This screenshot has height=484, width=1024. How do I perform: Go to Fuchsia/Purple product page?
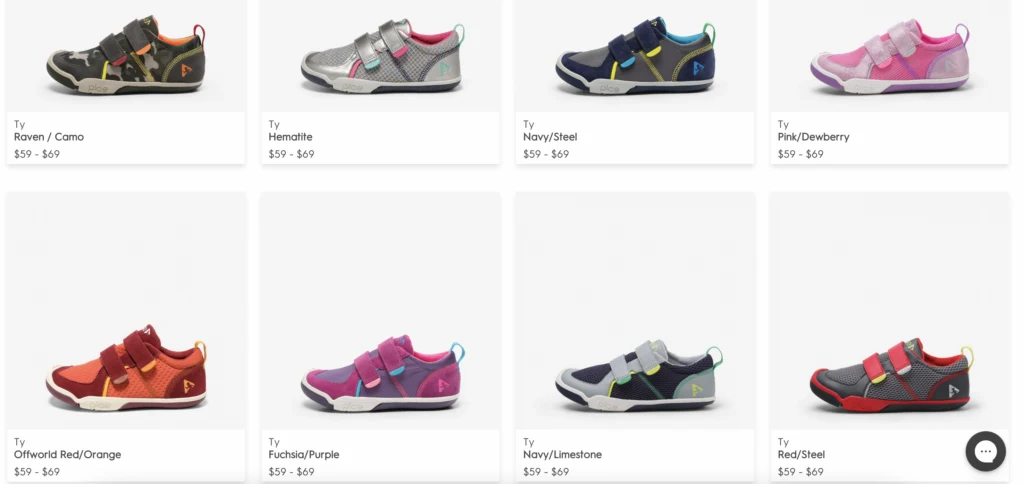point(304,455)
